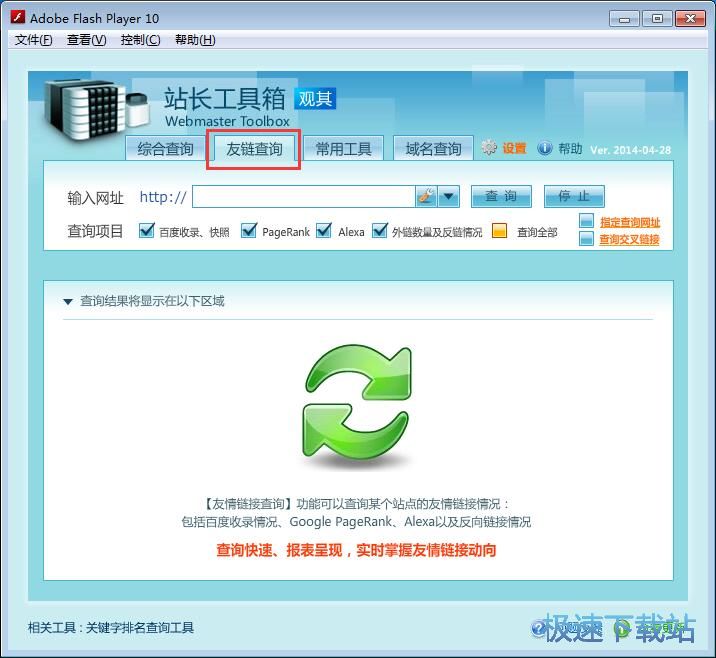The width and height of the screenshot is (716, 658).
Task: Collapse the 查询结果将显示在以下区域 section
Action: click(x=68, y=301)
